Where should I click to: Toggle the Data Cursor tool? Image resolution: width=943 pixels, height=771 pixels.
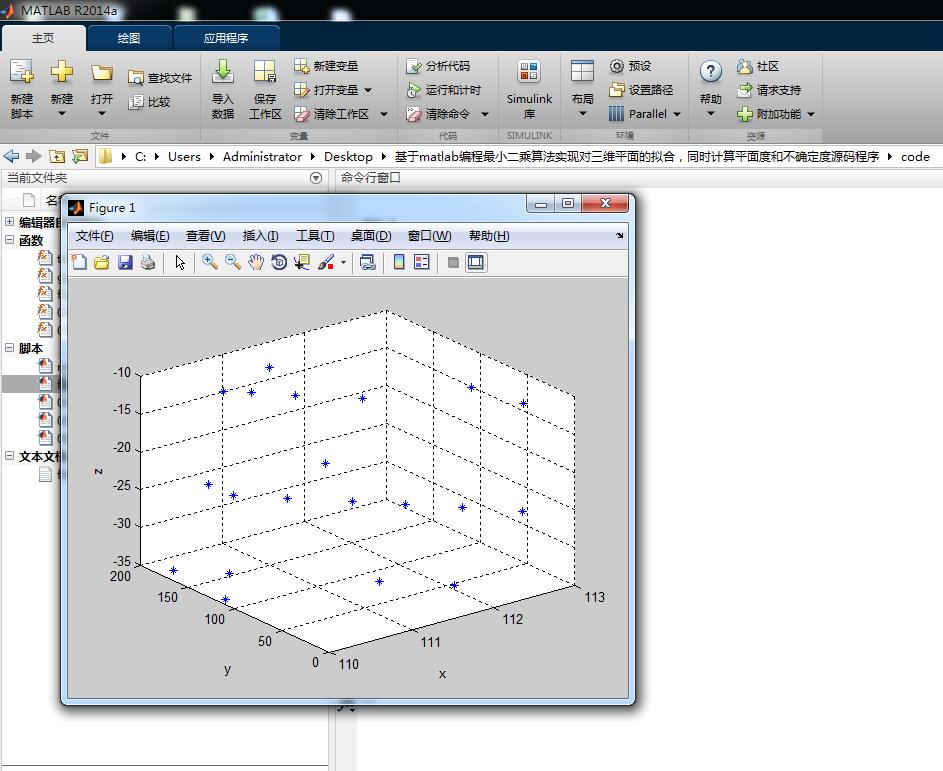[302, 262]
